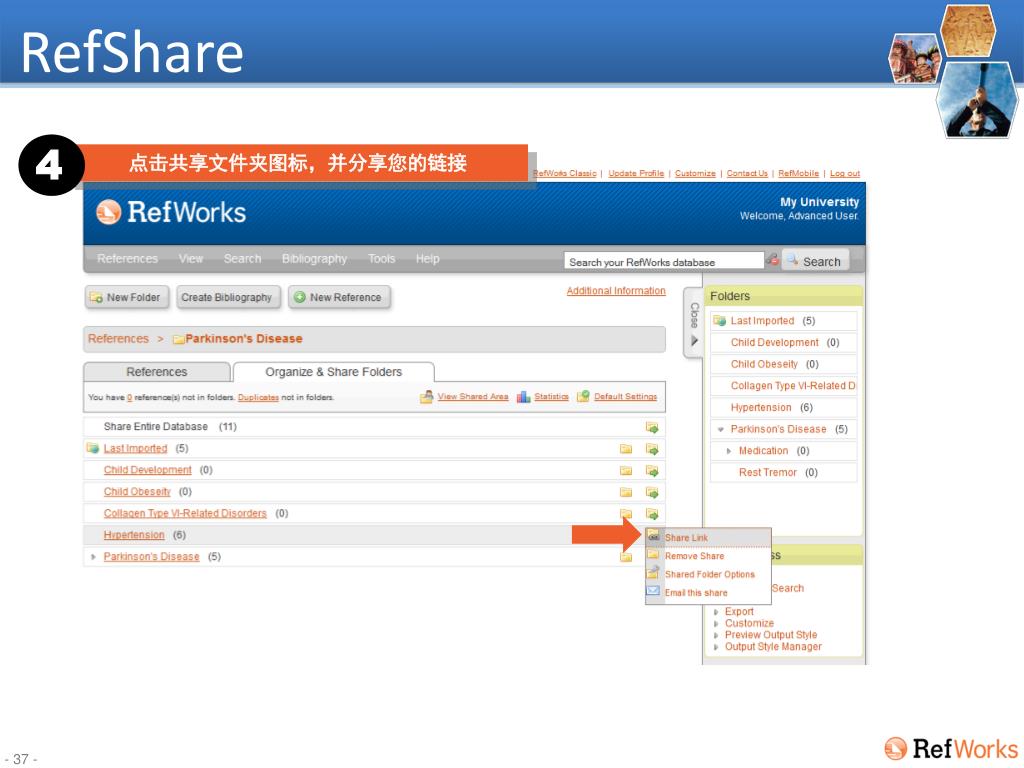This screenshot has height=768, width=1024.
Task: Open the Tools menu
Action: click(381, 259)
